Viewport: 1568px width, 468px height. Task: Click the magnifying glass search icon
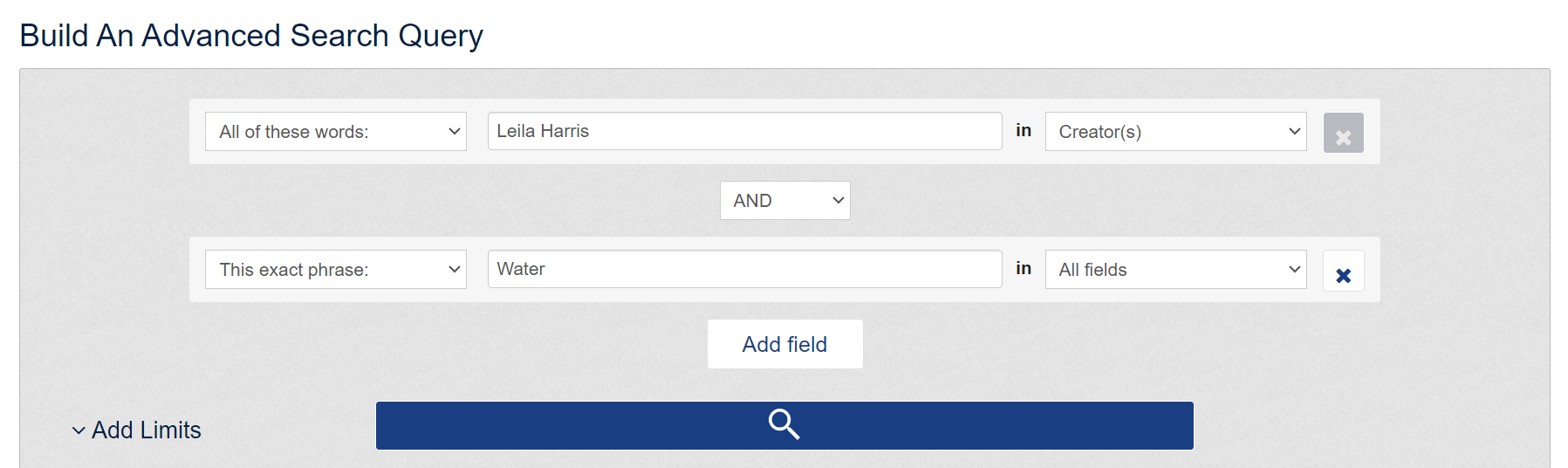coord(784,425)
